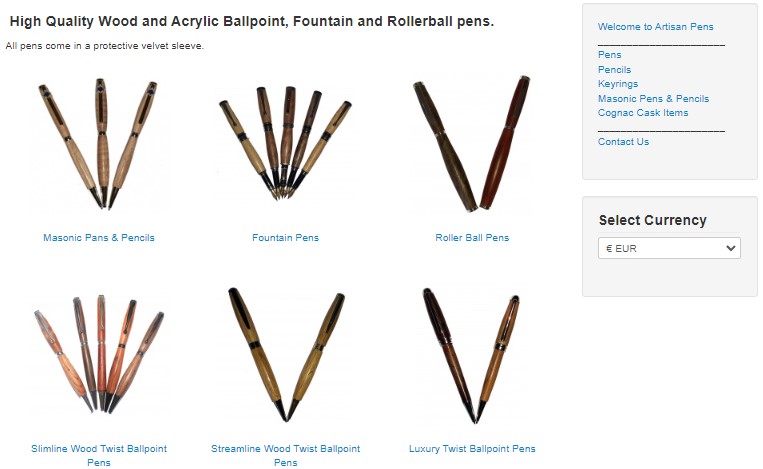Image resolution: width=763 pixels, height=469 pixels.
Task: Select Pens in the sidebar menu
Action: pos(609,55)
